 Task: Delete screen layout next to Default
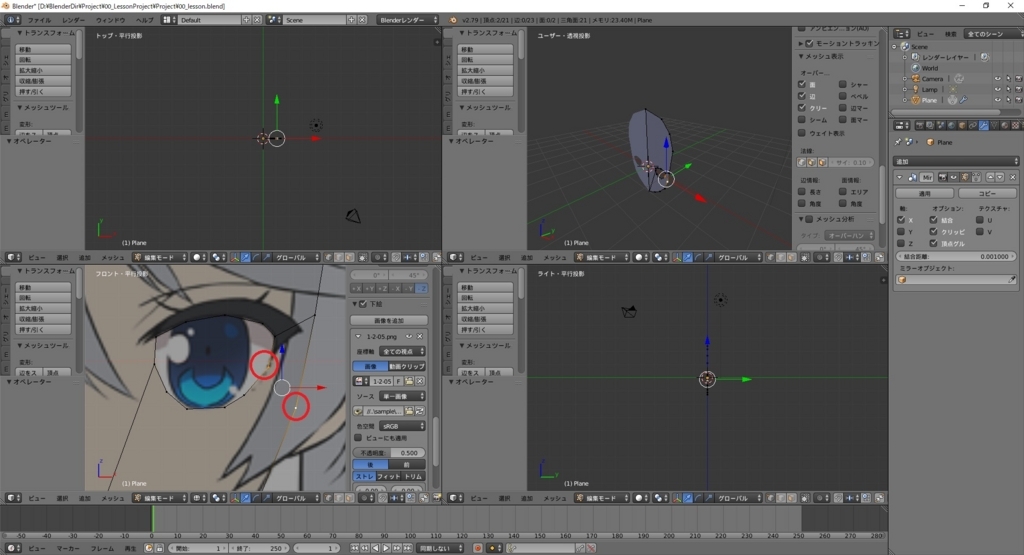click(257, 20)
